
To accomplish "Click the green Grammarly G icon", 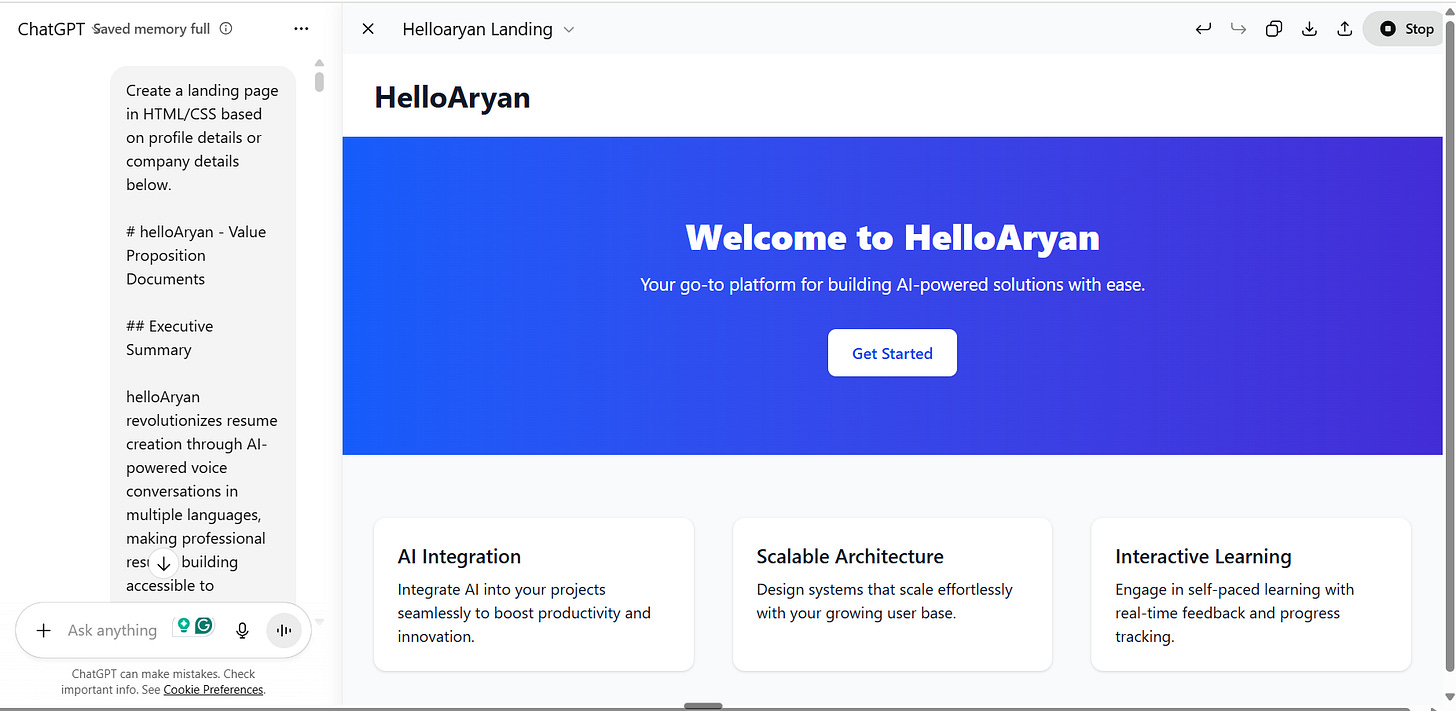I will 204,626.
